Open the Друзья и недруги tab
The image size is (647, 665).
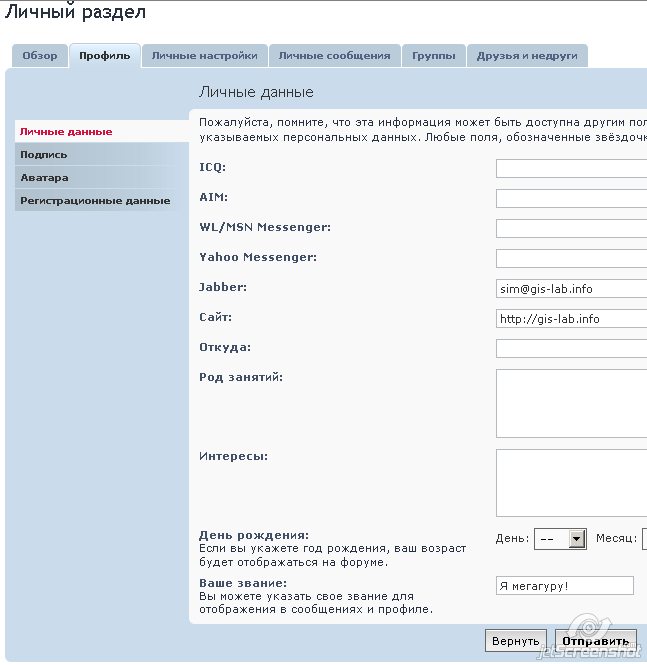(527, 56)
